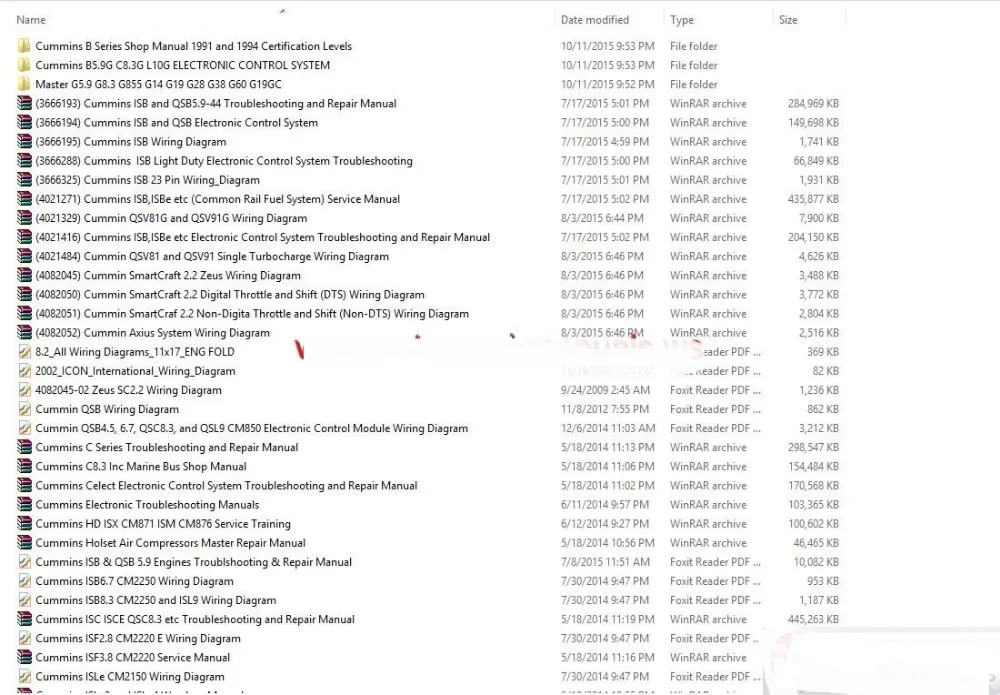Click the date "9/24/2009 2:45 AM"
The width and height of the screenshot is (1000, 695).
pos(605,390)
